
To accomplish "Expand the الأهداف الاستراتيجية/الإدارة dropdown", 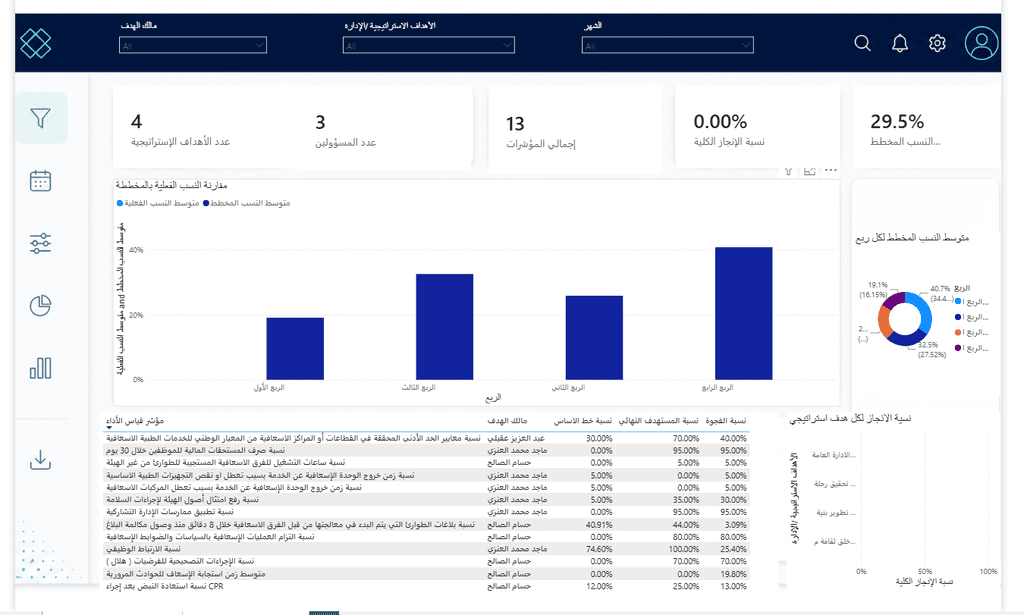I will pos(428,45).
